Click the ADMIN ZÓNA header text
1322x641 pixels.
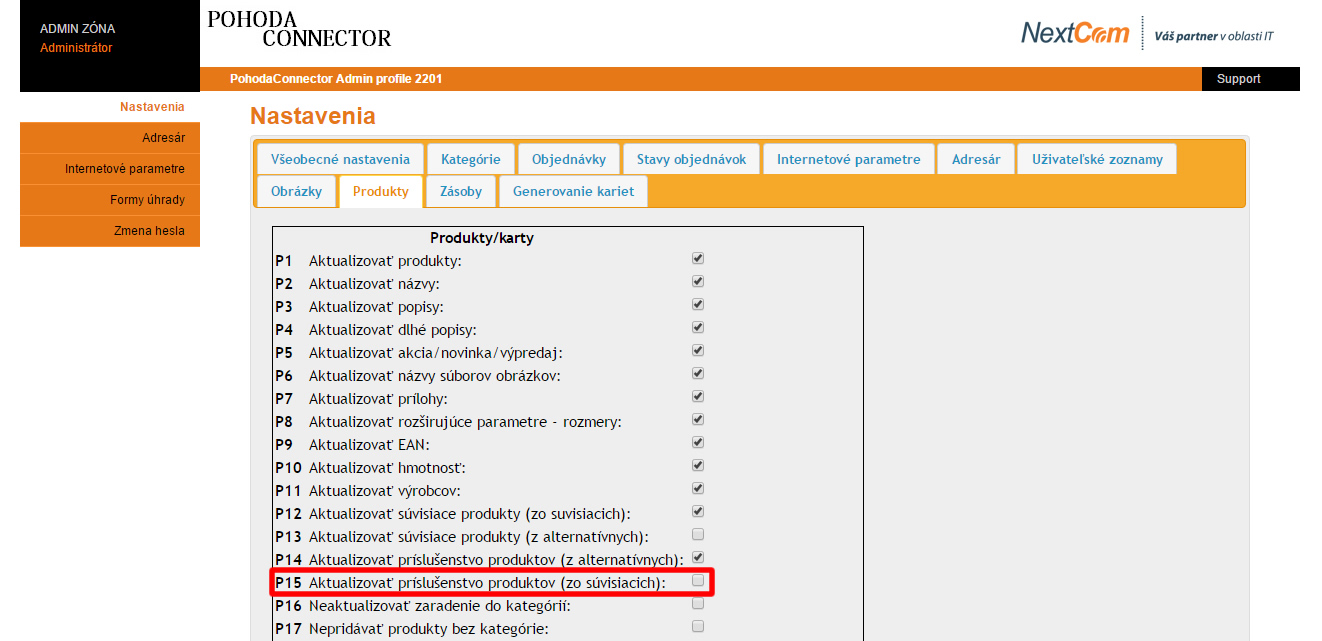pos(77,29)
